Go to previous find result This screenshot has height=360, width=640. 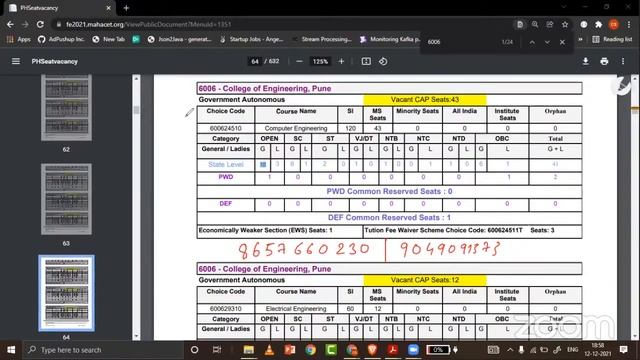(532, 42)
